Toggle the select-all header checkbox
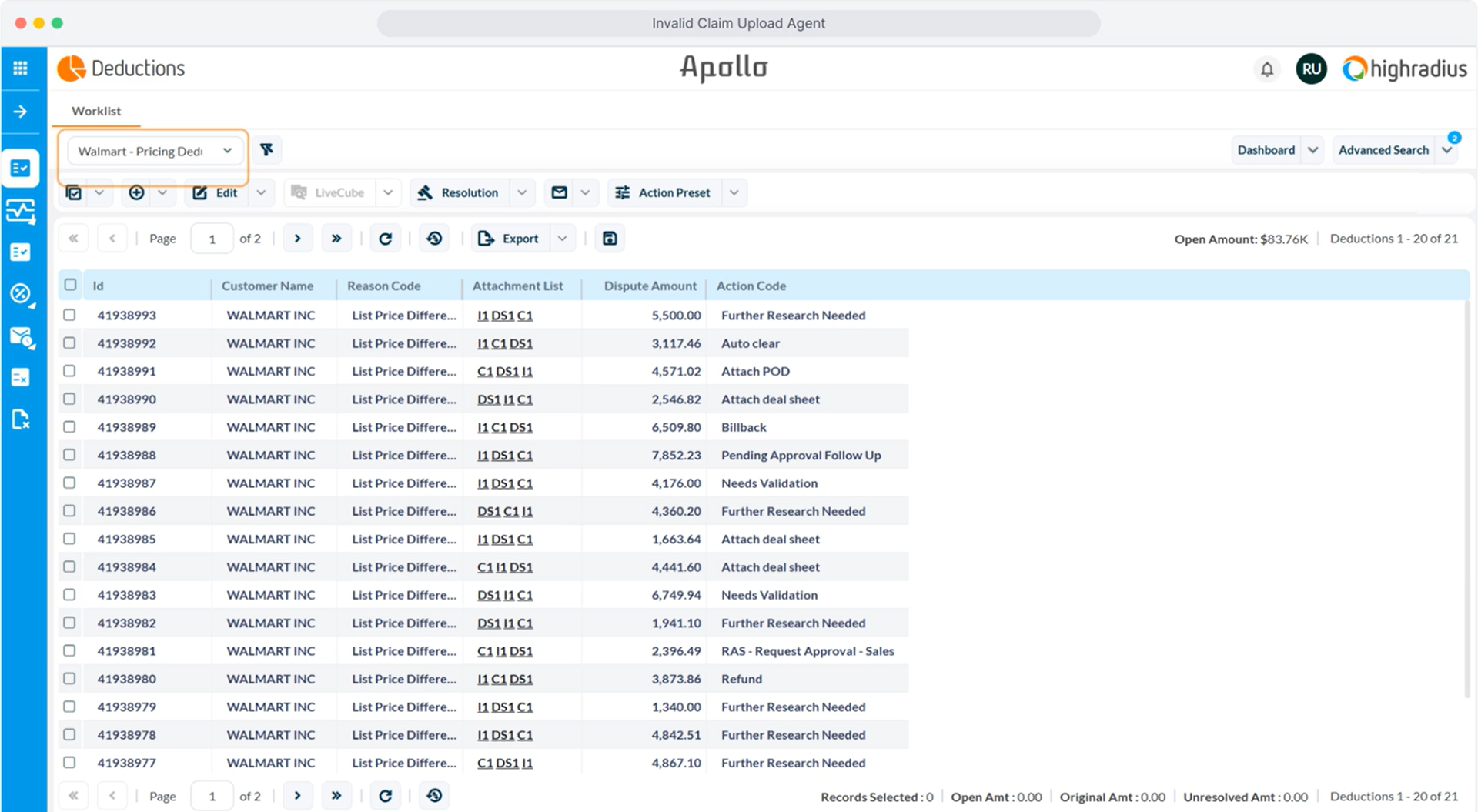The image size is (1478, 812). pyautogui.click(x=70, y=285)
